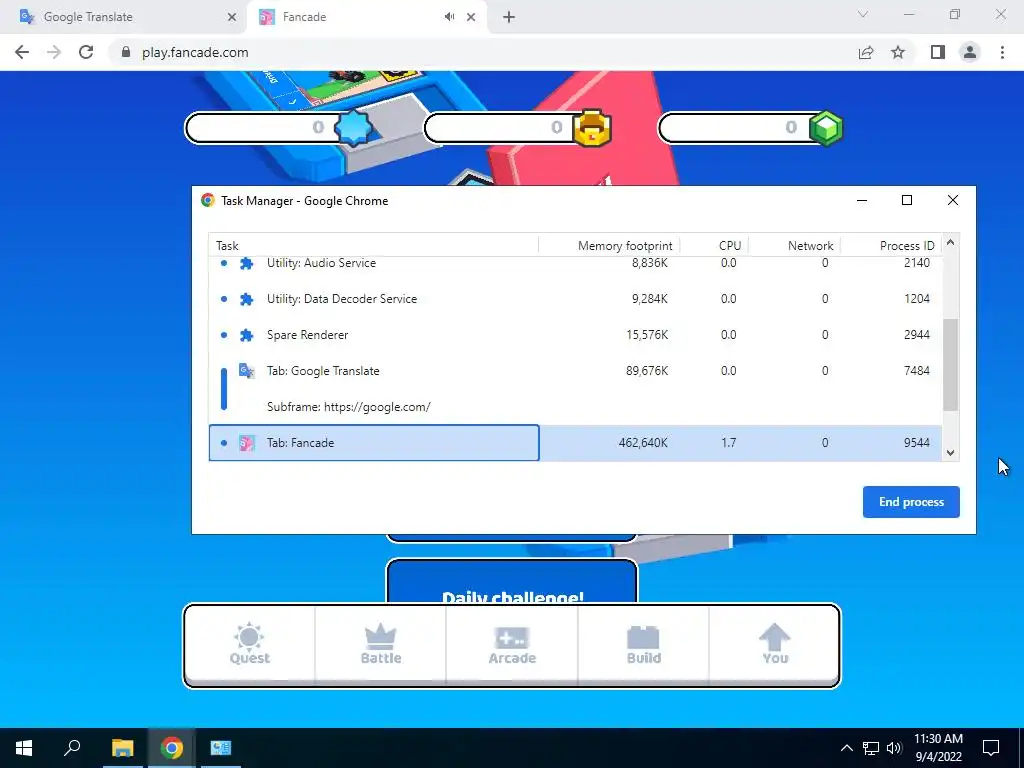Sort by Task column header
The height and width of the screenshot is (768, 1024).
coord(374,246)
